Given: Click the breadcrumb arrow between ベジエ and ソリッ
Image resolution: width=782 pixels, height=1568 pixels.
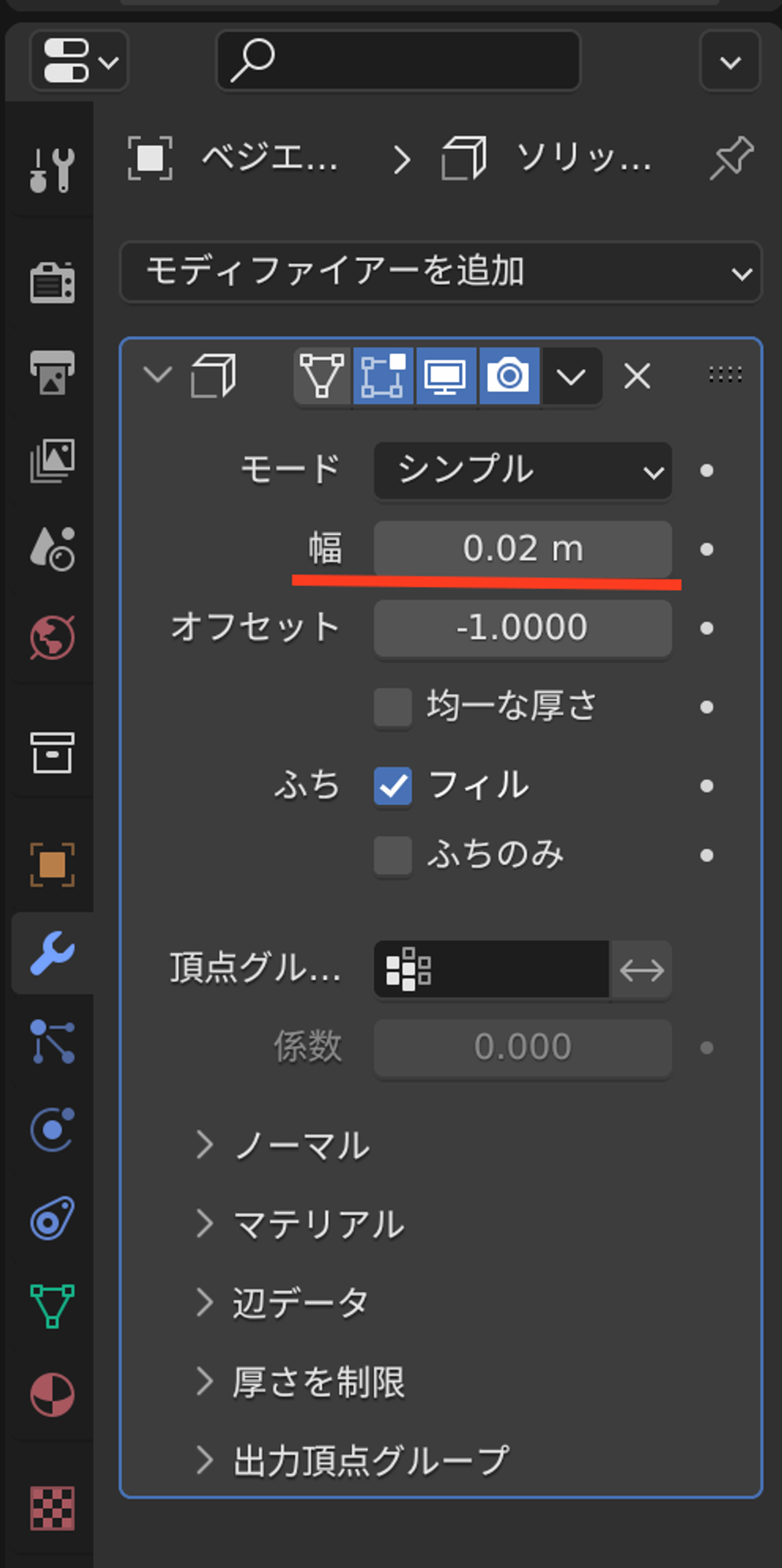Looking at the screenshot, I should pos(403,159).
